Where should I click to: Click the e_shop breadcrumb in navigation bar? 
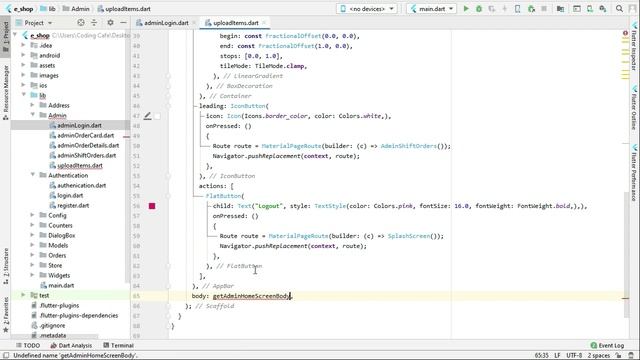[x=19, y=9]
